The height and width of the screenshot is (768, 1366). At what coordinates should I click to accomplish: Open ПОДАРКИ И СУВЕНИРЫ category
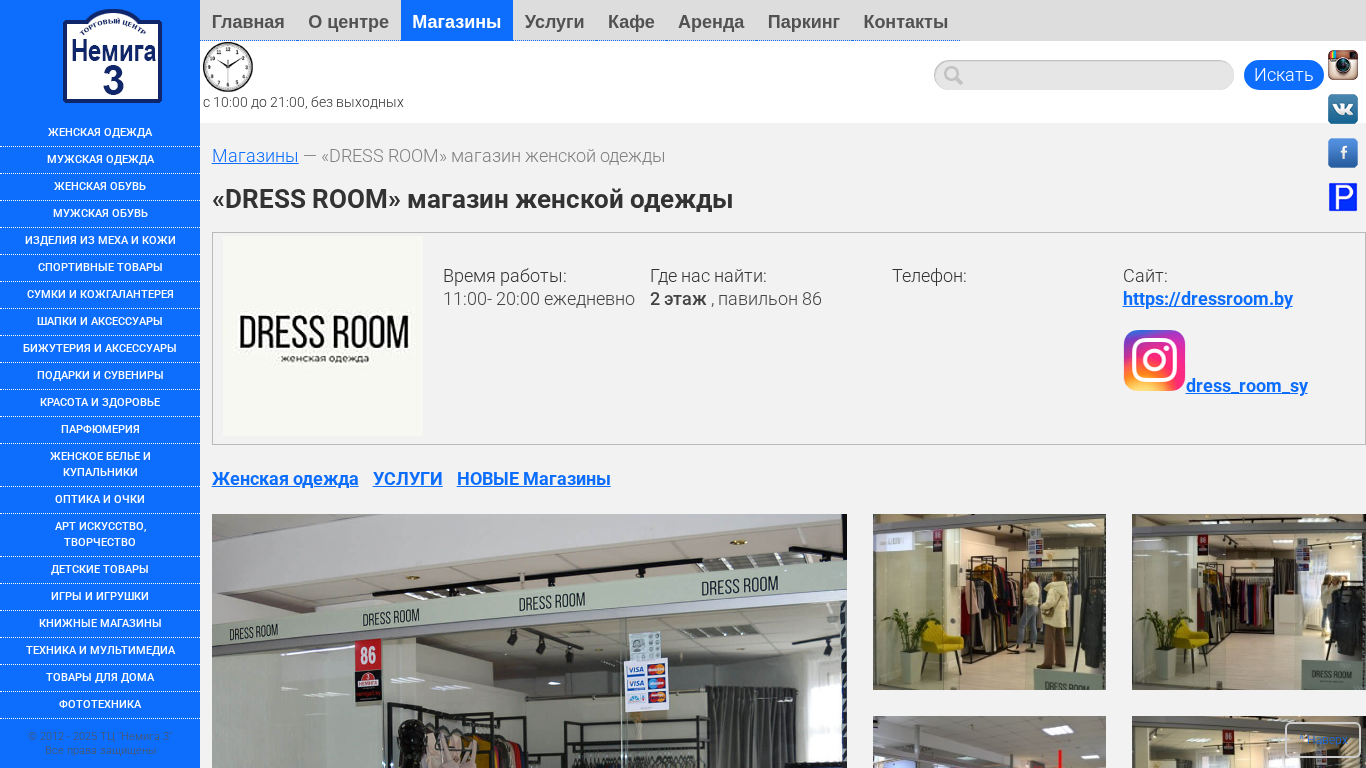[100, 376]
